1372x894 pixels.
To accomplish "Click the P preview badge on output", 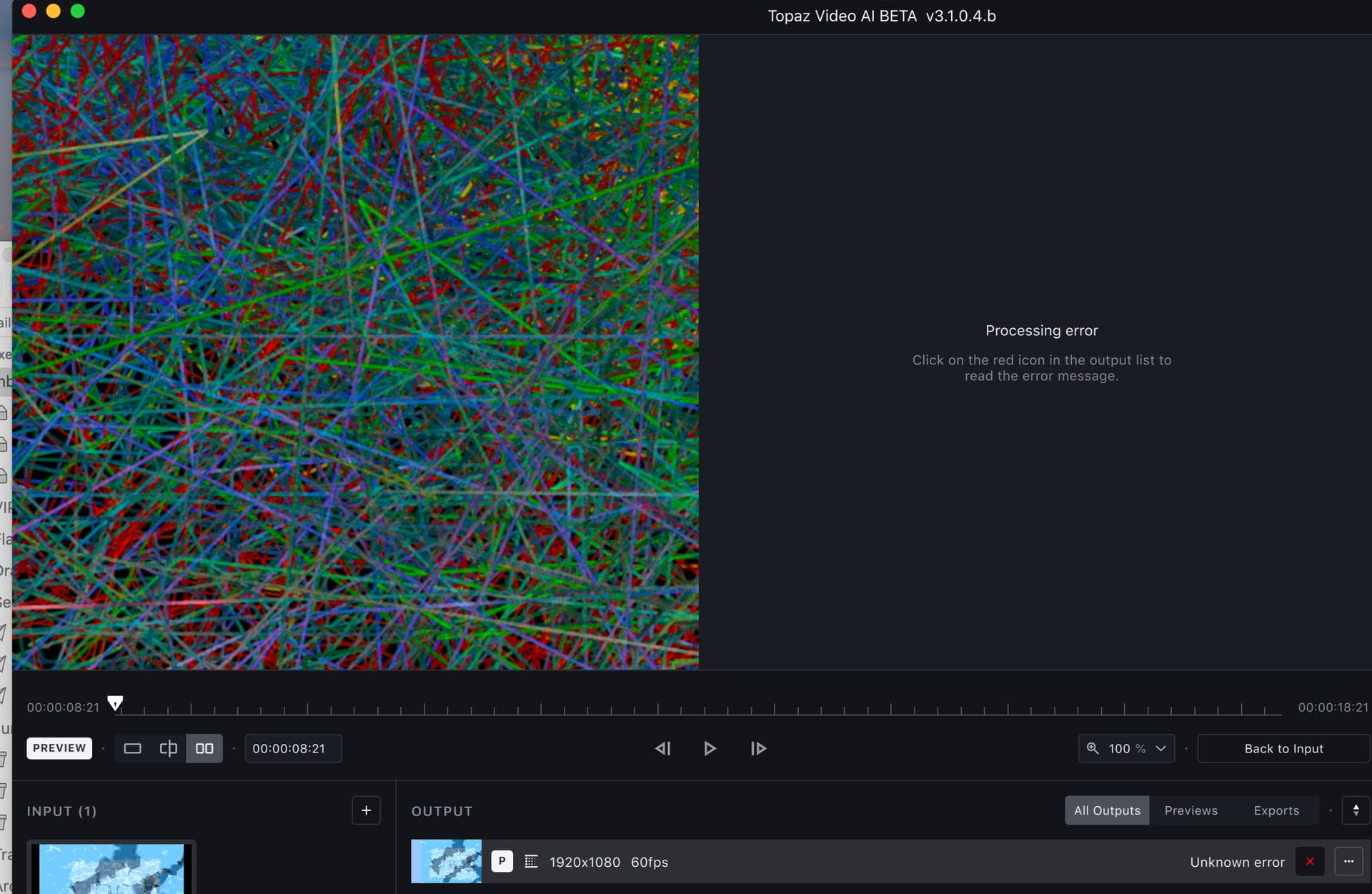I will [x=502, y=861].
